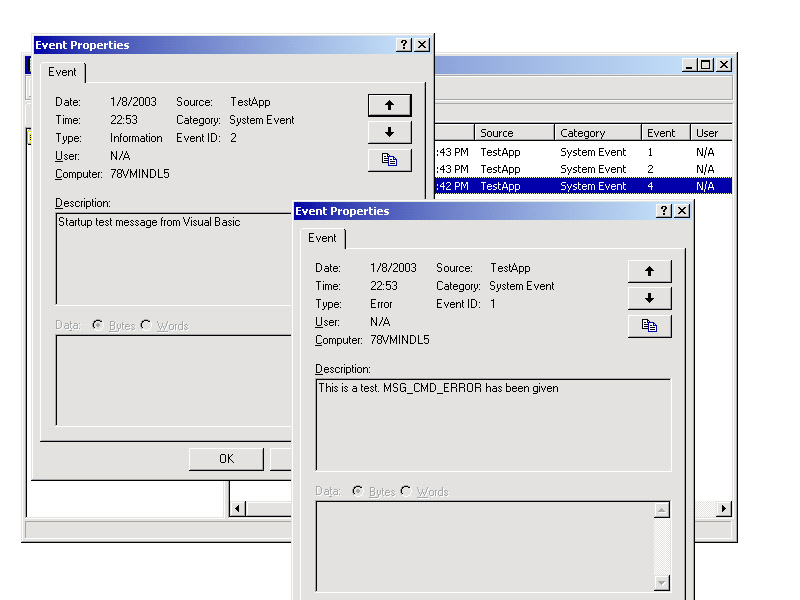Select the Words radio button in the Information event dialog

pos(146,325)
